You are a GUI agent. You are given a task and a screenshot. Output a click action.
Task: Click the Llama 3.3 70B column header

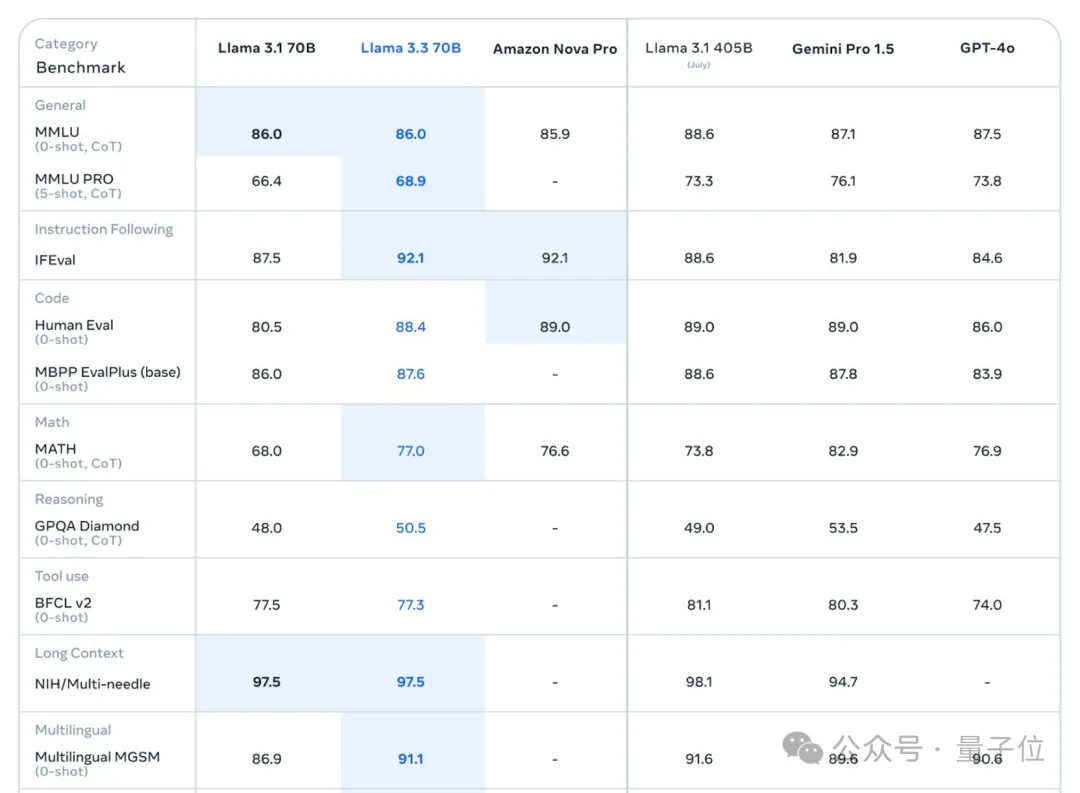(x=410, y=48)
